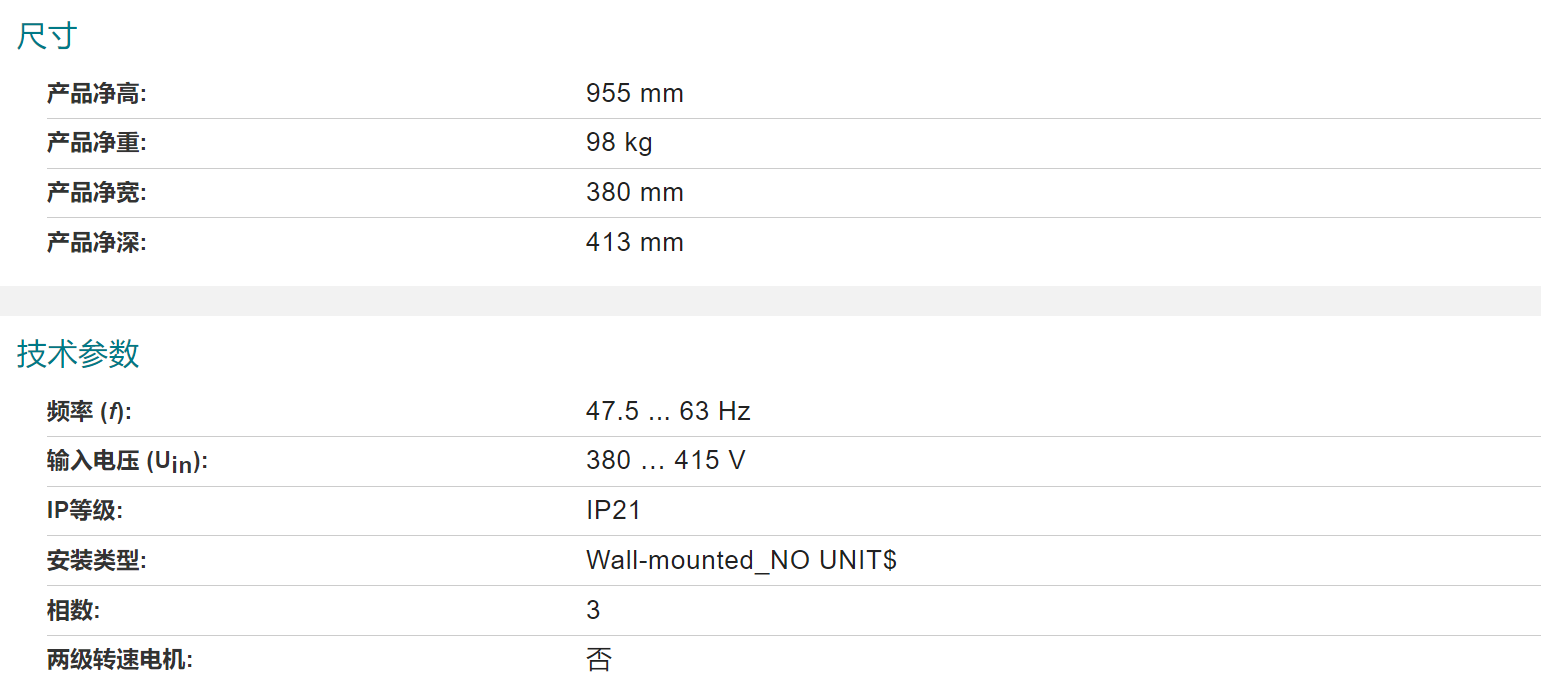Click the 技术参数 section heading
Screen dimensions: 1541x696
click(x=78, y=354)
